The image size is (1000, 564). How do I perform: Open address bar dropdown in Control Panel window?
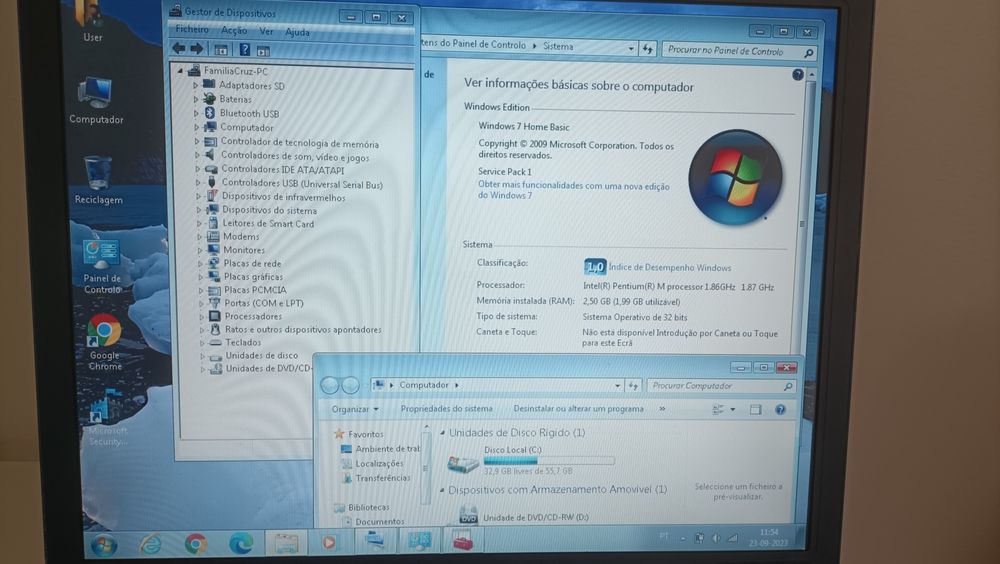tap(631, 48)
